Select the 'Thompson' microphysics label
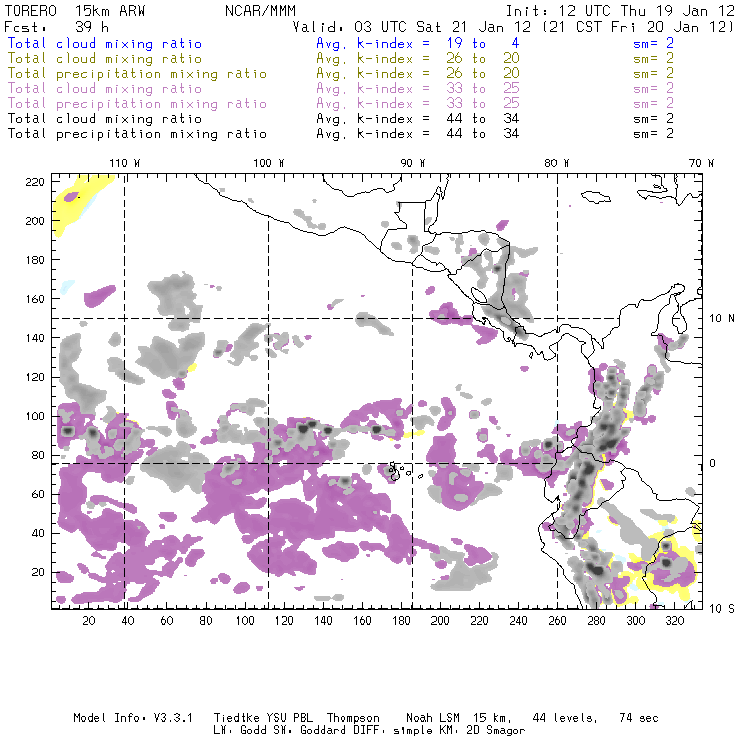 coord(353,718)
